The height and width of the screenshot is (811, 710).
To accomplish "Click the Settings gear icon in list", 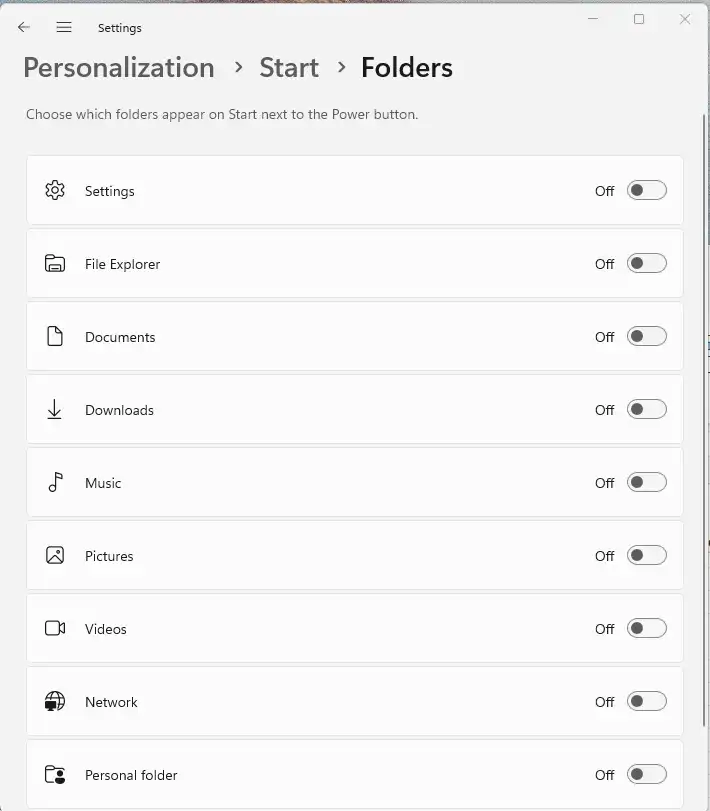I will (x=55, y=190).
